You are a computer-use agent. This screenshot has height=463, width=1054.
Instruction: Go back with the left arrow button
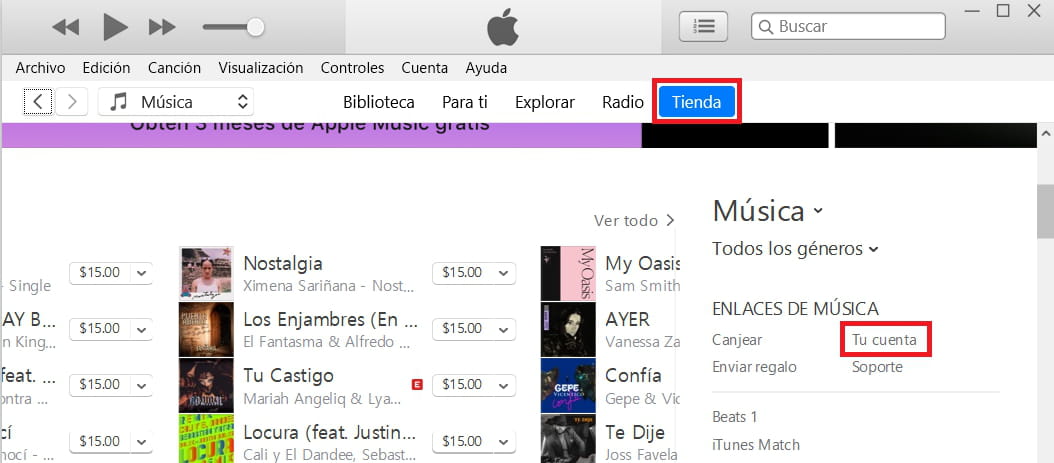(38, 101)
